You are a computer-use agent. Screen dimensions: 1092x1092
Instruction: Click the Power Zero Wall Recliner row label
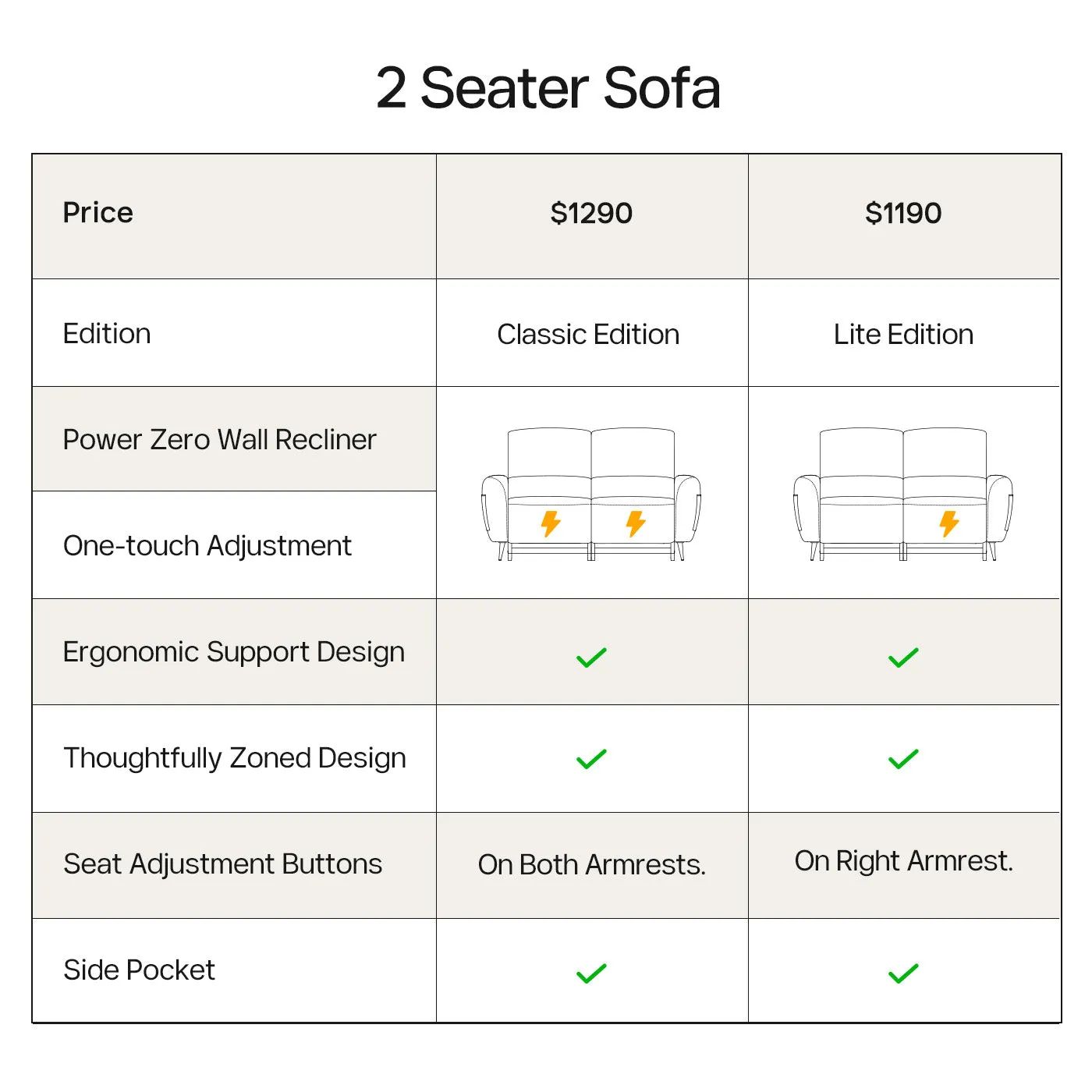[x=219, y=440]
